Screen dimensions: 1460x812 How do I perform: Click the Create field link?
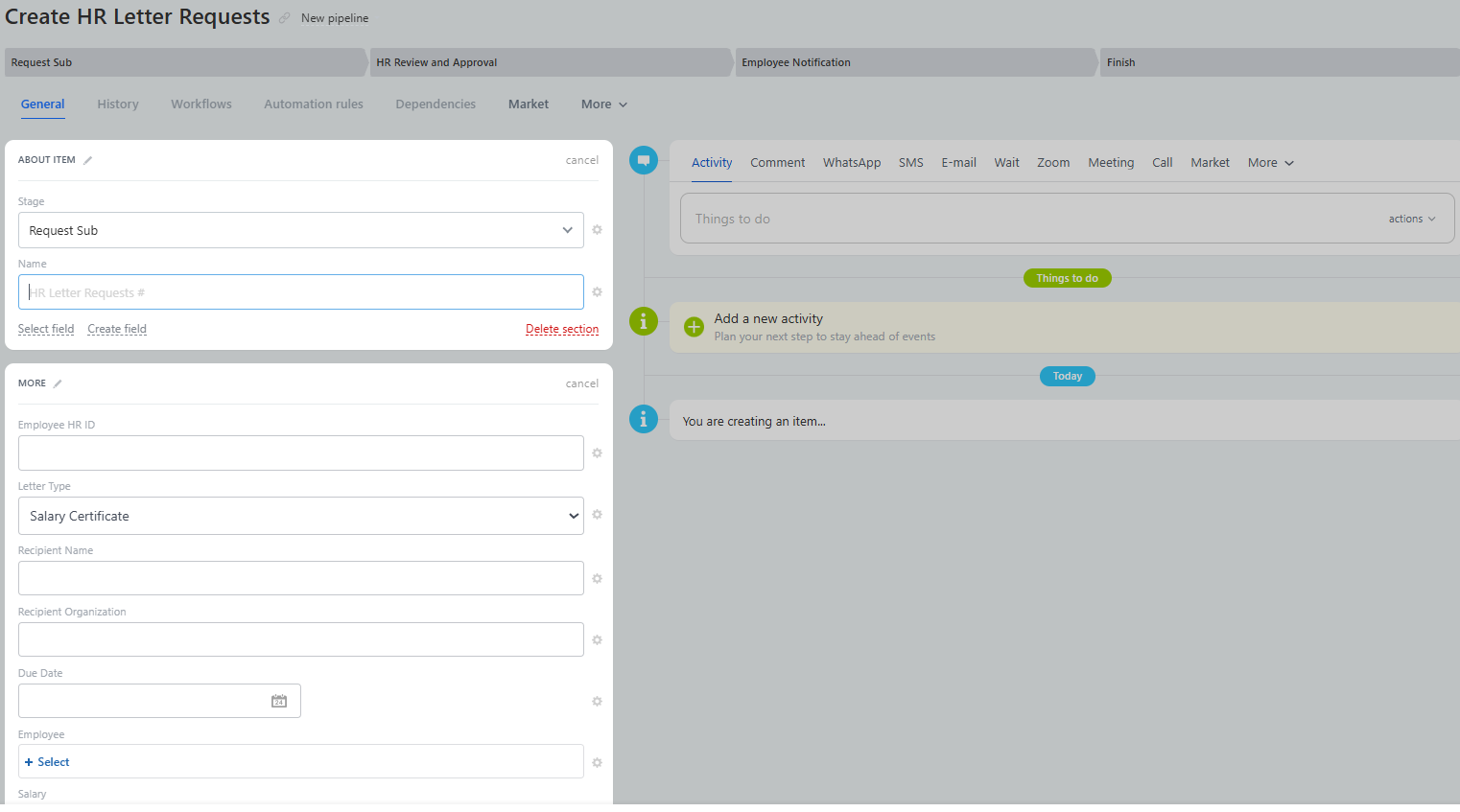click(117, 329)
